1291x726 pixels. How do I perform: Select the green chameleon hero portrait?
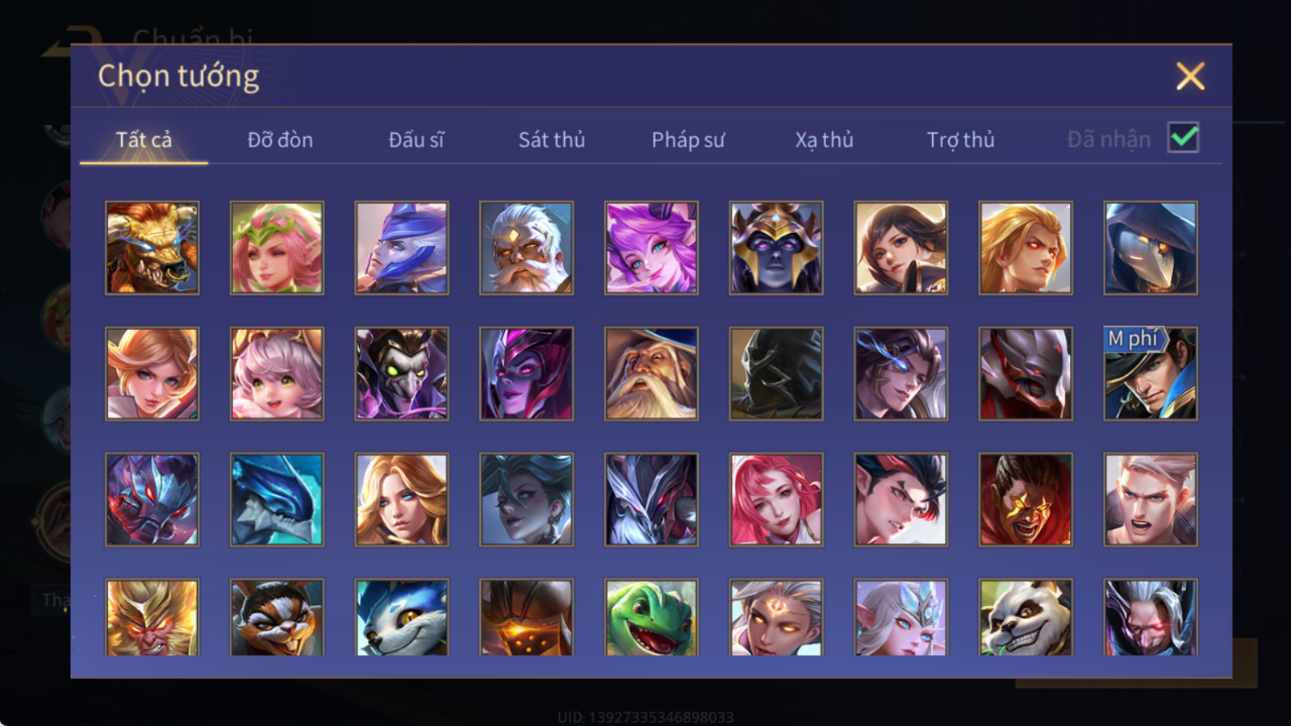click(x=651, y=617)
